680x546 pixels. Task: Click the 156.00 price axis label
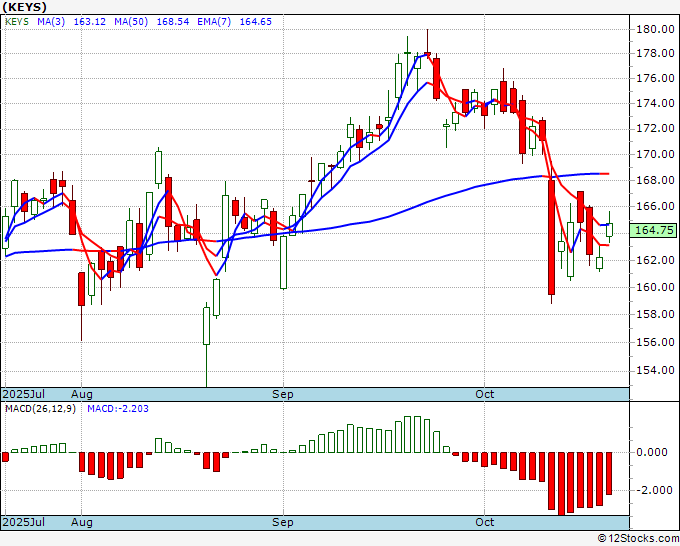[655, 342]
